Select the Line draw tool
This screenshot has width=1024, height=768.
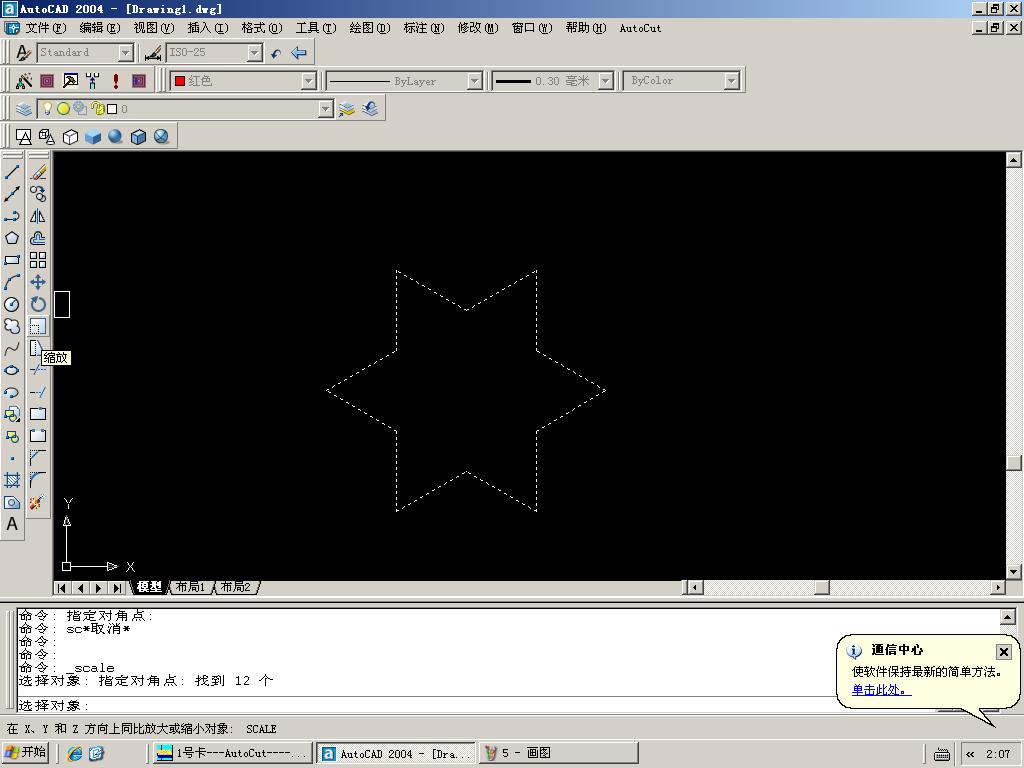(12, 172)
